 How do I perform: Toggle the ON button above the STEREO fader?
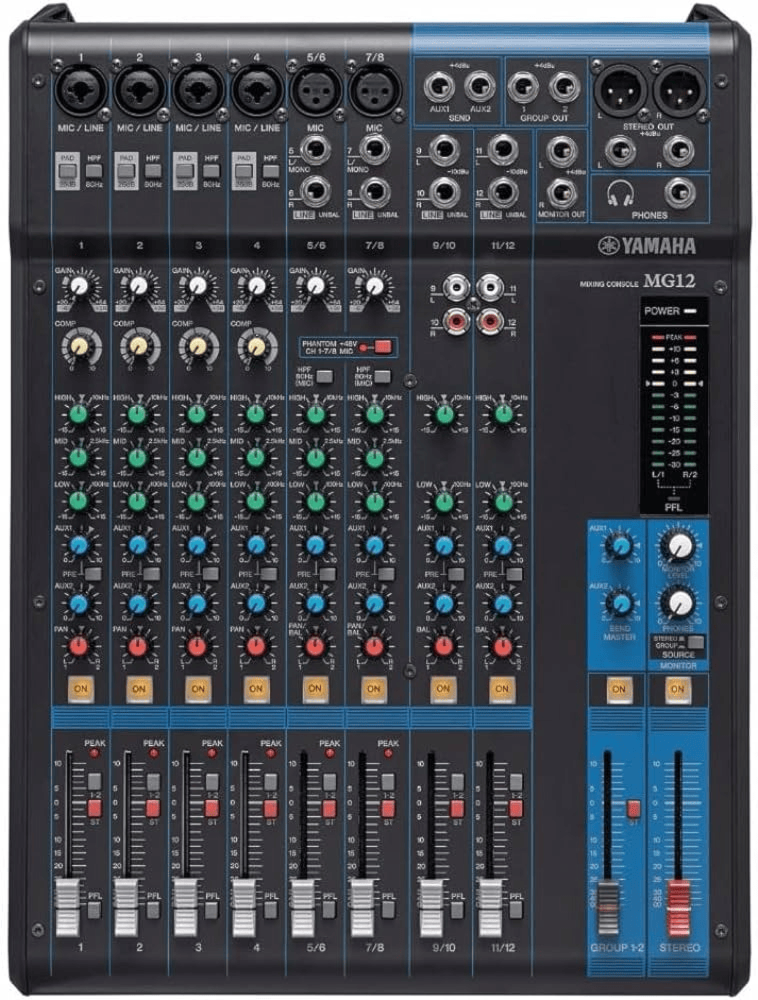[x=678, y=689]
